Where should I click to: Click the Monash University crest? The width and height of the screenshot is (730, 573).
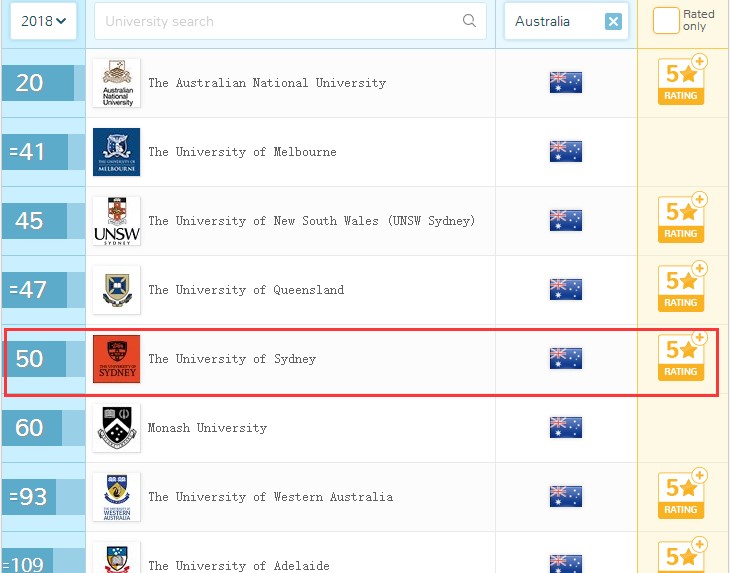pyautogui.click(x=116, y=428)
